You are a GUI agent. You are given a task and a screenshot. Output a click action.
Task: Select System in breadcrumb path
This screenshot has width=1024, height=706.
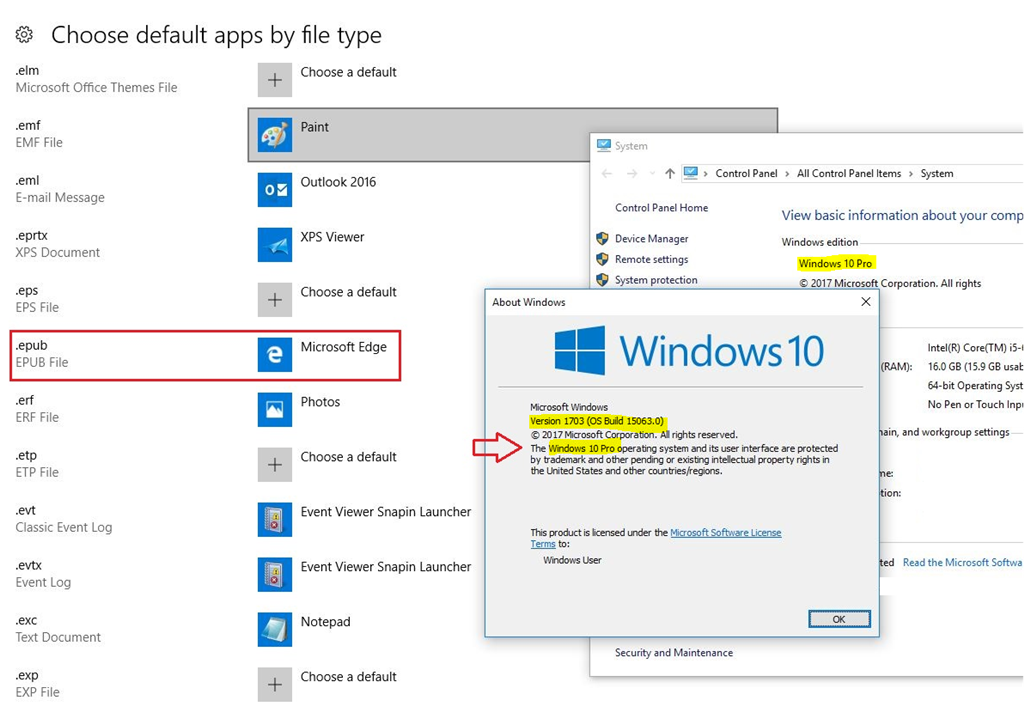[936, 174]
